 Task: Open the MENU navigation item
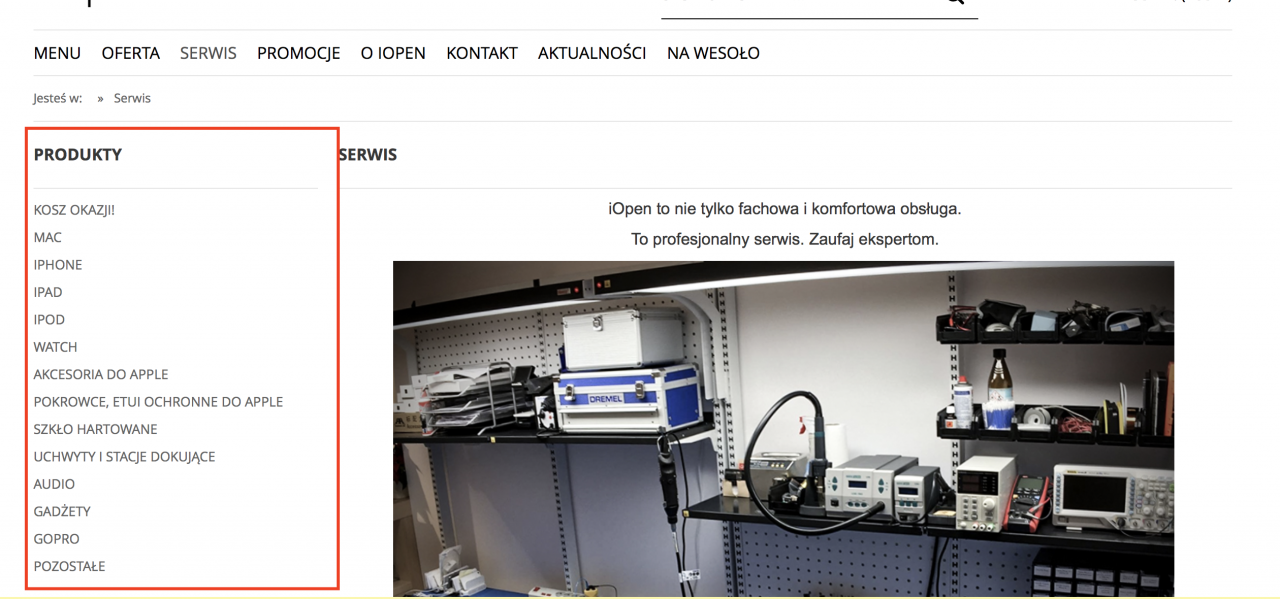coord(57,53)
